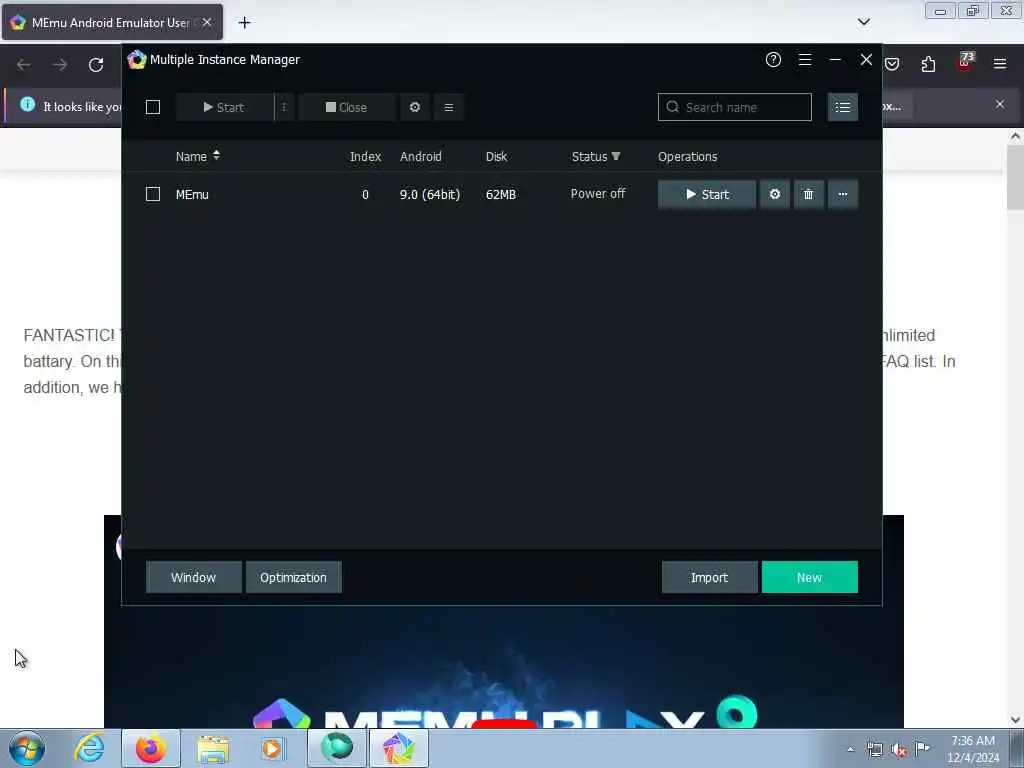Screen dimensions: 1024x768
Task: Check the MEmu instance checkbox
Action: [153, 194]
